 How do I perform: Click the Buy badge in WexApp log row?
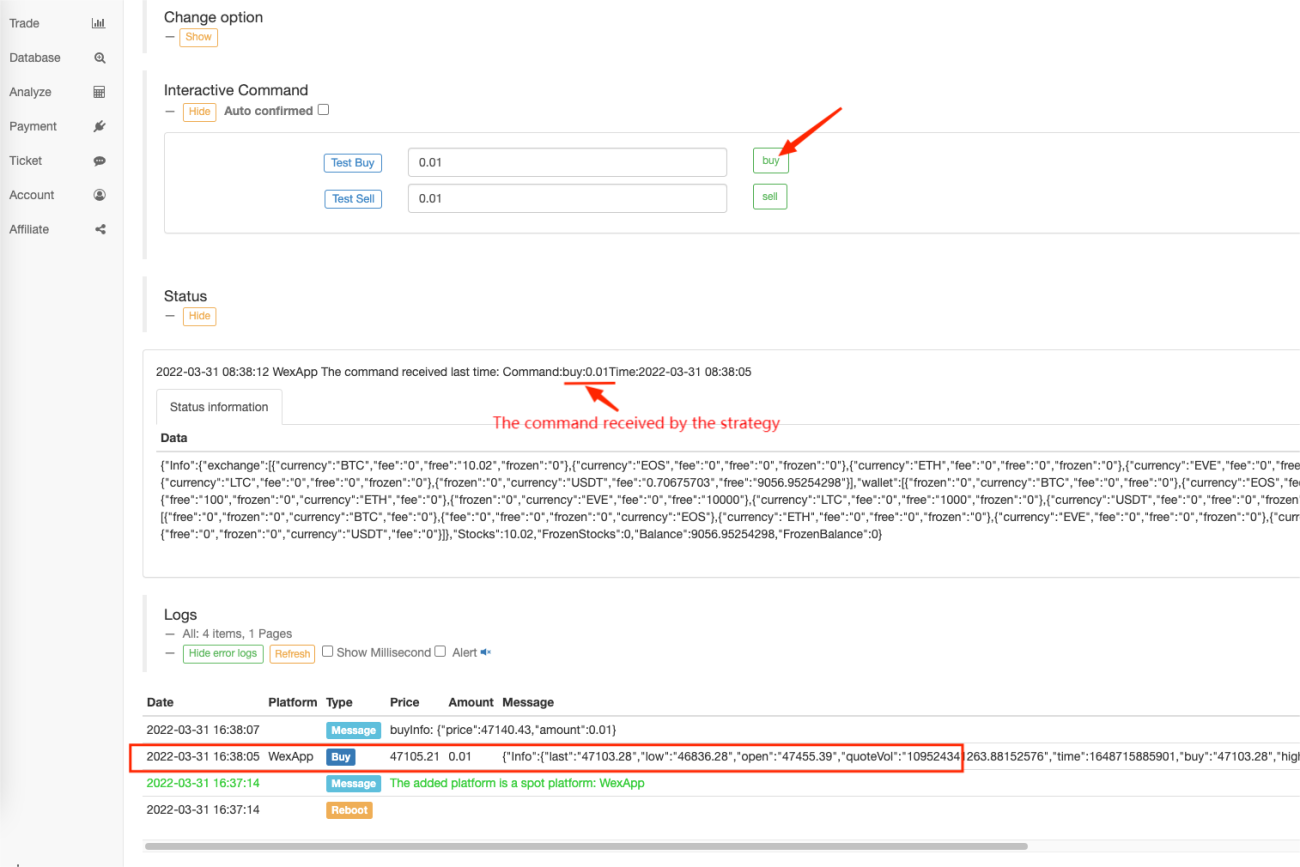(340, 757)
